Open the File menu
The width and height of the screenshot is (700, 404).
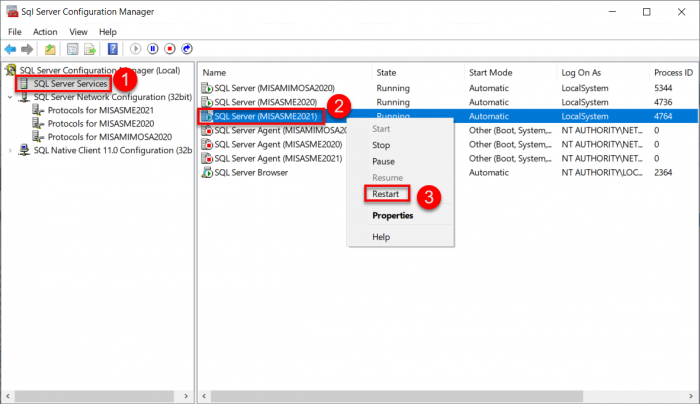click(x=15, y=32)
